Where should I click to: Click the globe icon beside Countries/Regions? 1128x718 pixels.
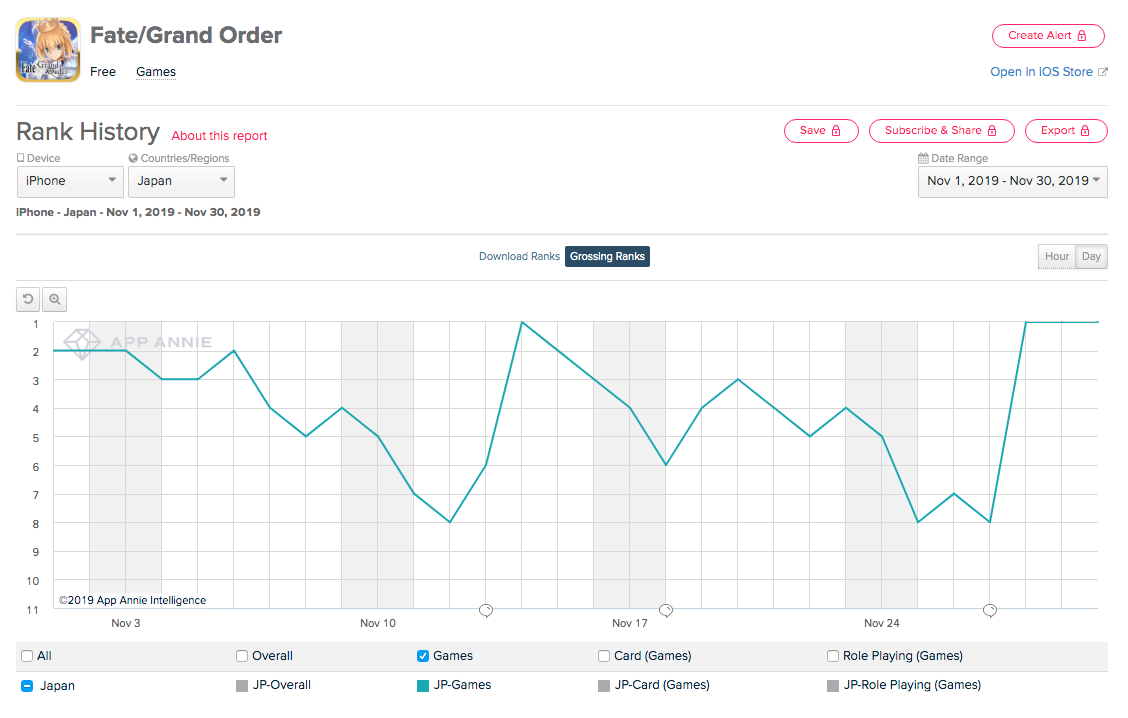pos(133,158)
